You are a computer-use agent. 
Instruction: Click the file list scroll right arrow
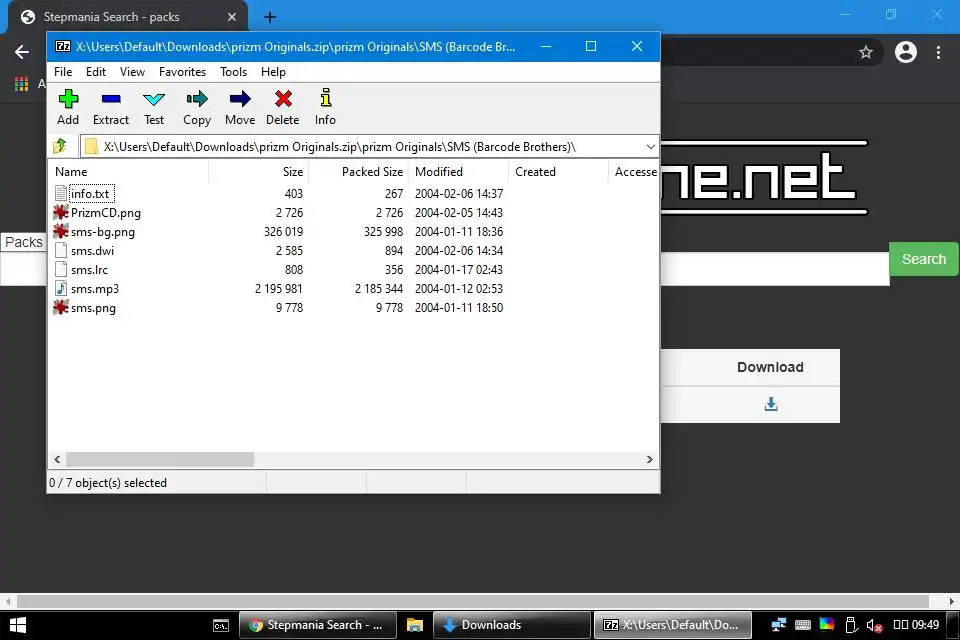point(650,459)
